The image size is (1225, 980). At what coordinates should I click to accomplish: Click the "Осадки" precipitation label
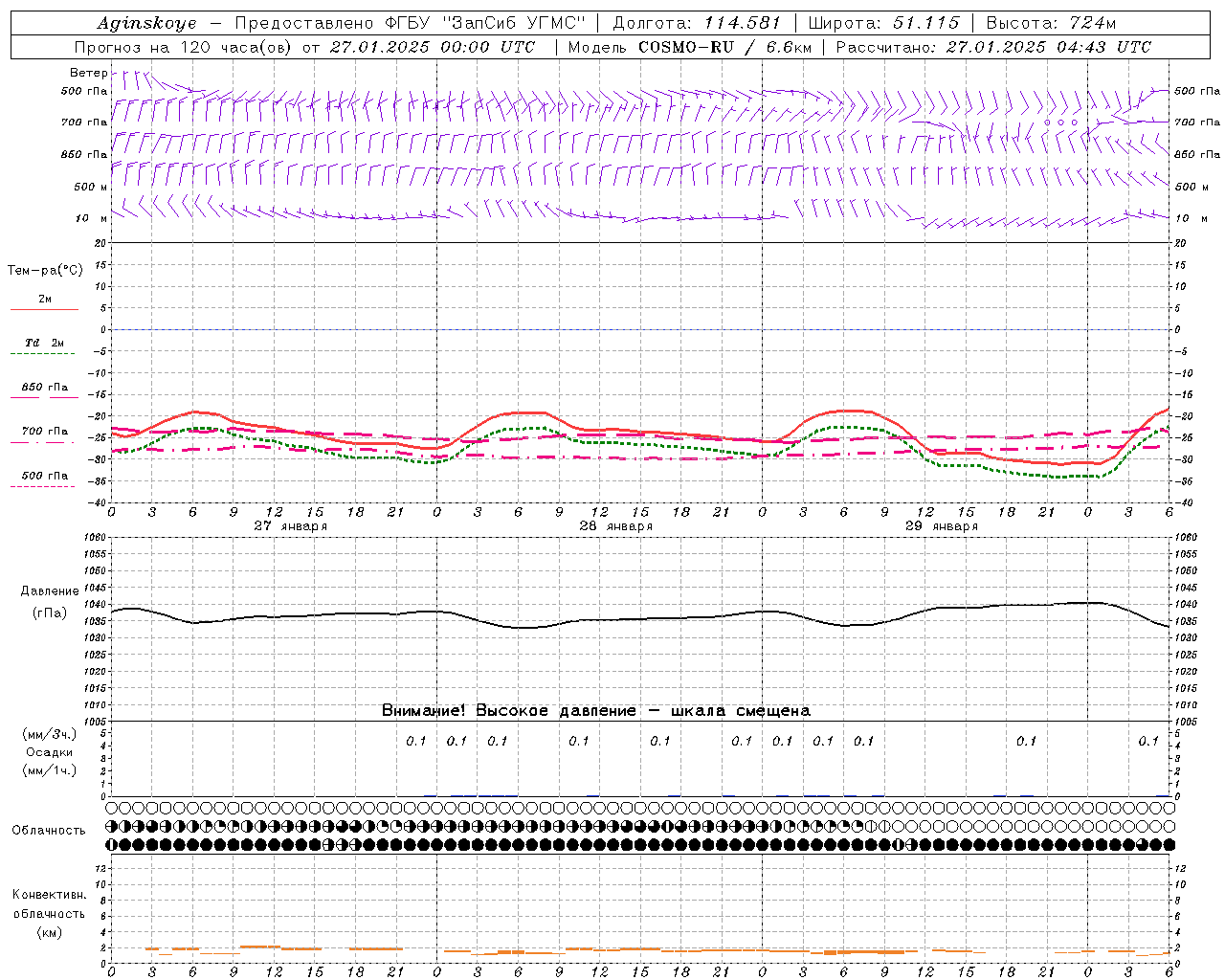[x=50, y=752]
